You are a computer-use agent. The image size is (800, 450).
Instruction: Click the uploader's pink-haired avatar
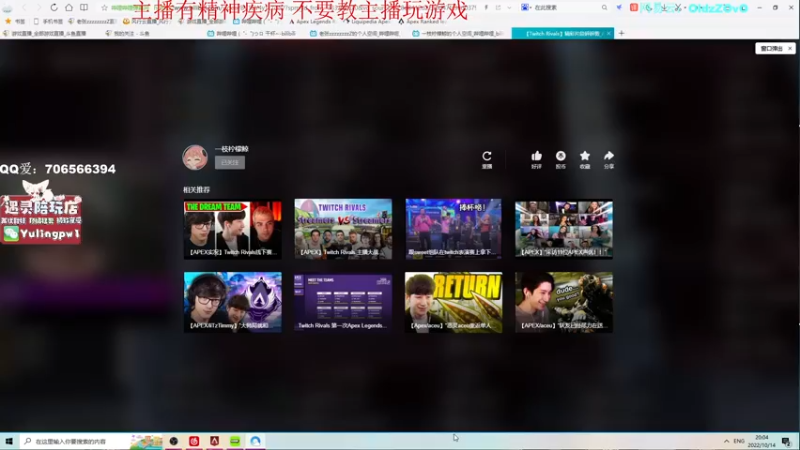point(195,157)
